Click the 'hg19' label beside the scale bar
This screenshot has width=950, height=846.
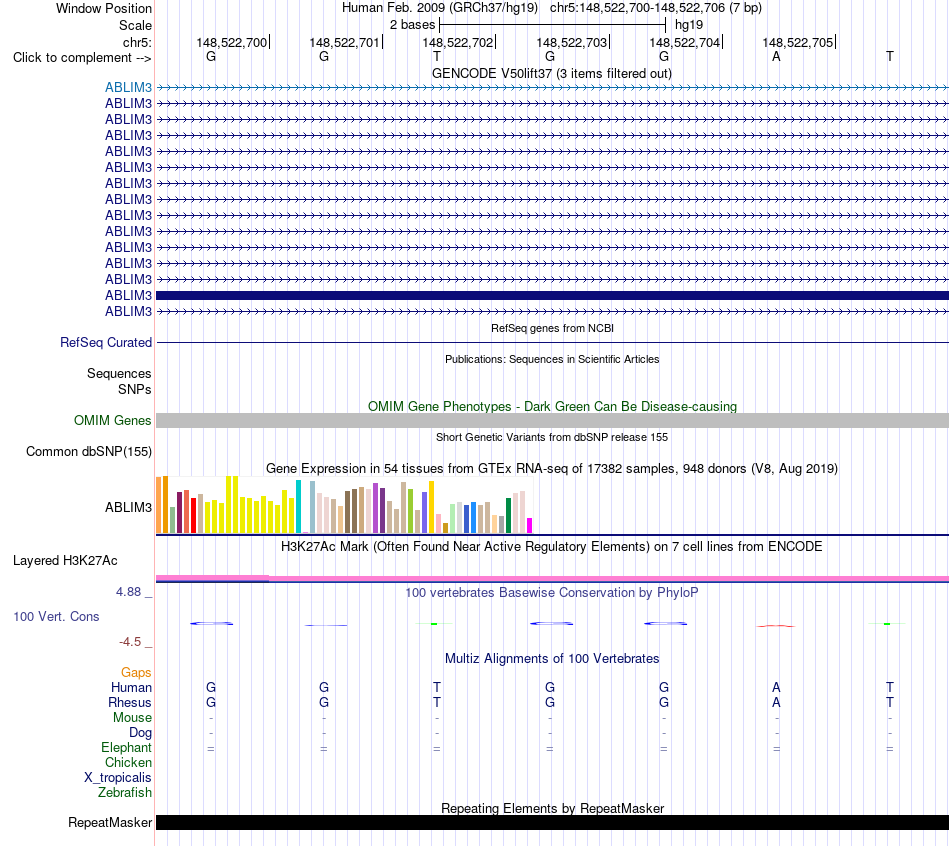[x=689, y=25]
